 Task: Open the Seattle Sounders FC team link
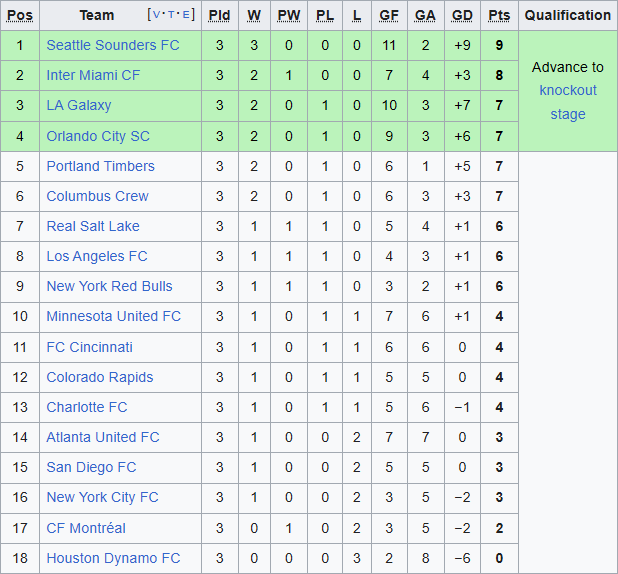[113, 45]
